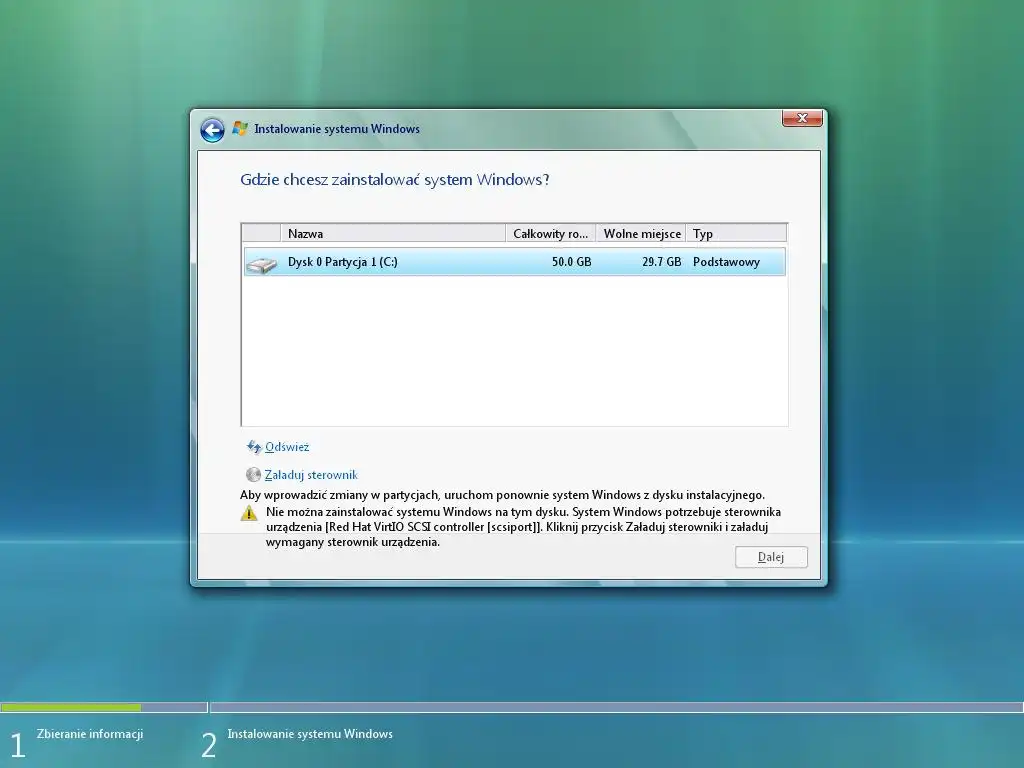Click the yellow warning triangle icon
The width and height of the screenshot is (1024, 768).
point(249,513)
